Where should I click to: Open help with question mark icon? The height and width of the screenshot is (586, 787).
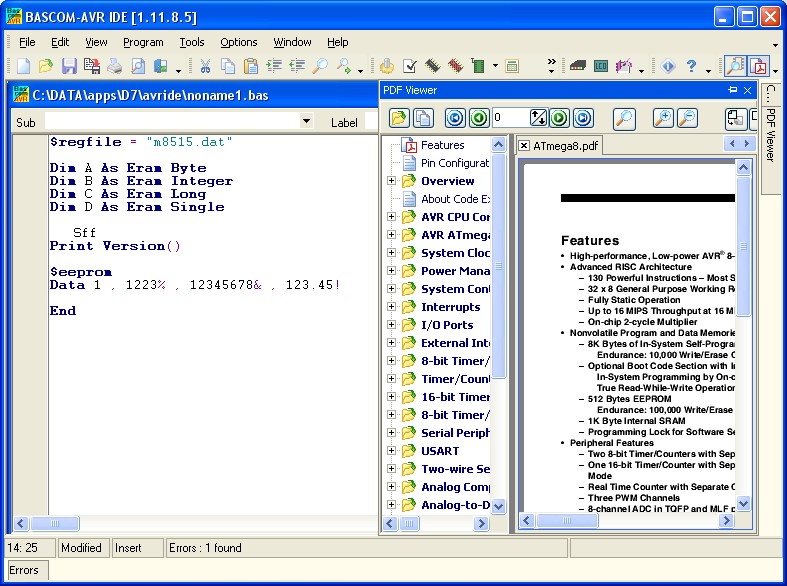692,66
